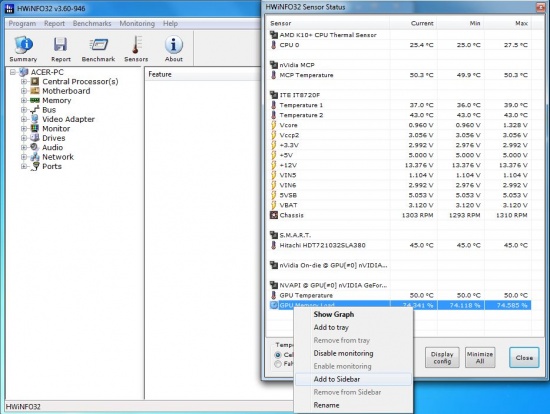This screenshot has height=414, width=550.
Task: Choose Rename in the context menu
Action: click(326, 405)
